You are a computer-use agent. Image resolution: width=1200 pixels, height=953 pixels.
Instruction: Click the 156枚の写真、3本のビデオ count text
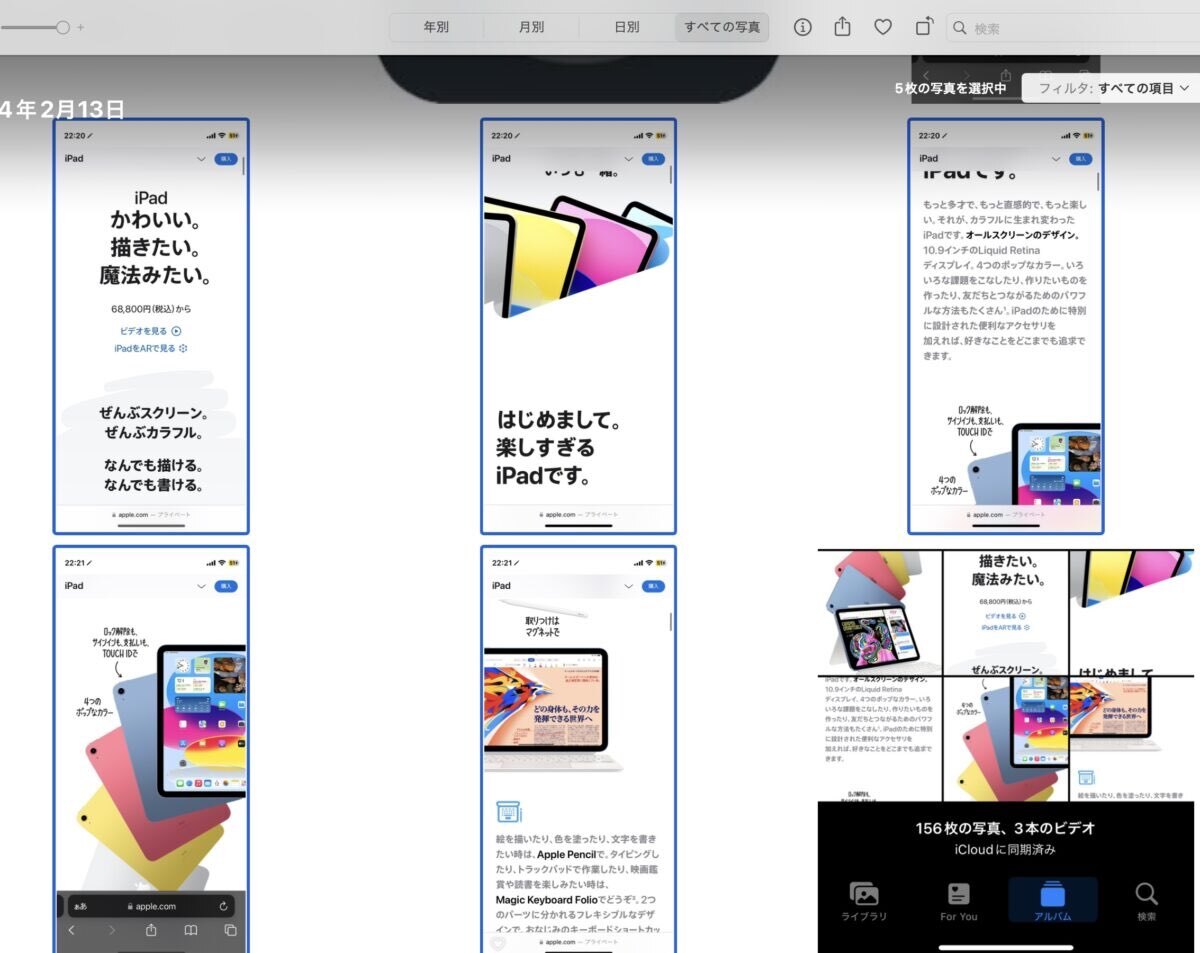click(x=1005, y=828)
